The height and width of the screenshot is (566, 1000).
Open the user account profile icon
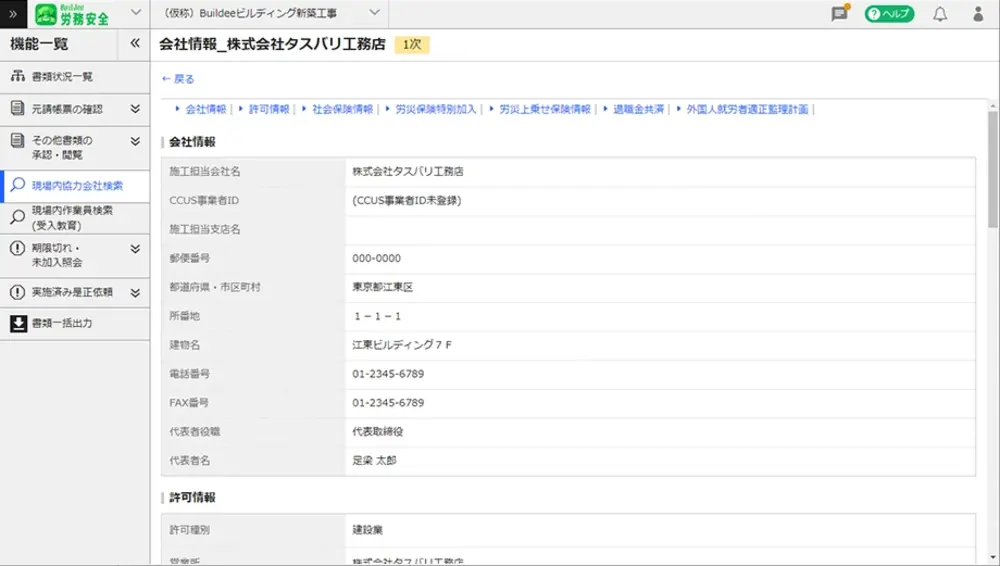pyautogui.click(x=978, y=14)
